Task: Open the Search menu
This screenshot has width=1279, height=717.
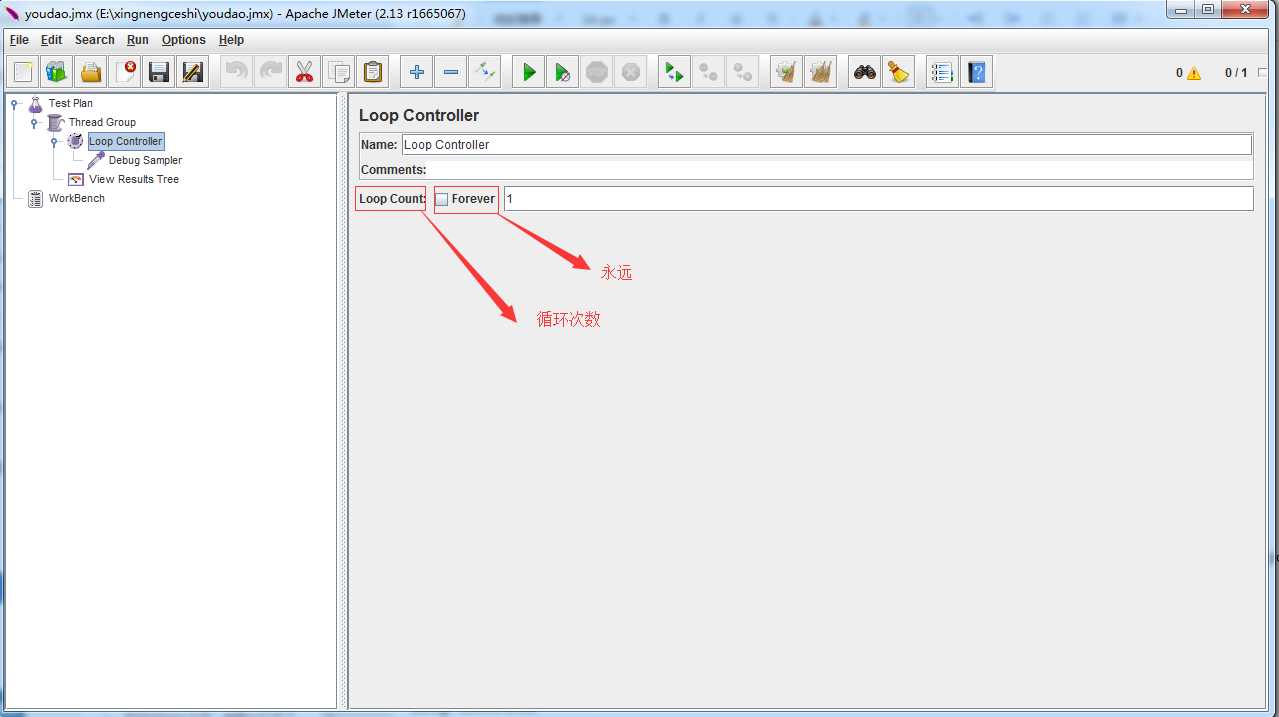Action: (94, 40)
